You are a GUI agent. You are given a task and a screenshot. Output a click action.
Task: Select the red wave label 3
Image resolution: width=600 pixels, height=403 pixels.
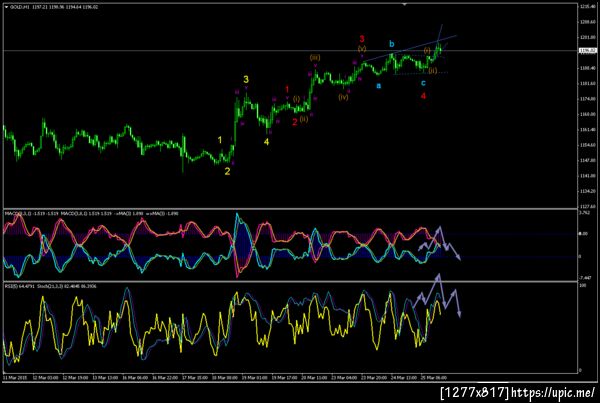(362, 39)
